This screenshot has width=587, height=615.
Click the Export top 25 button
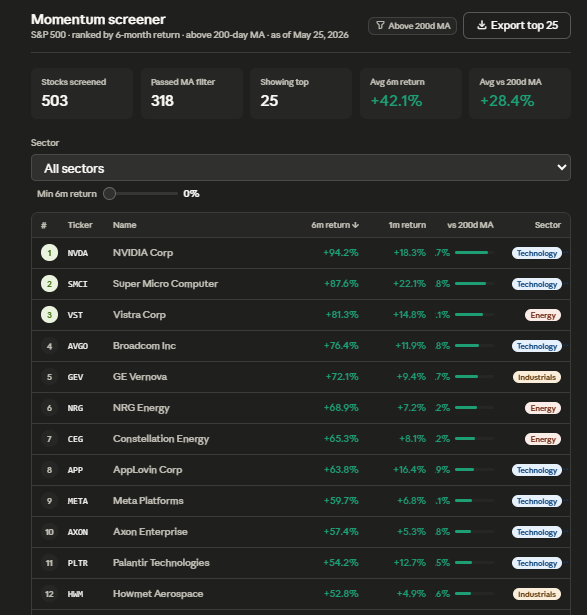click(x=516, y=25)
